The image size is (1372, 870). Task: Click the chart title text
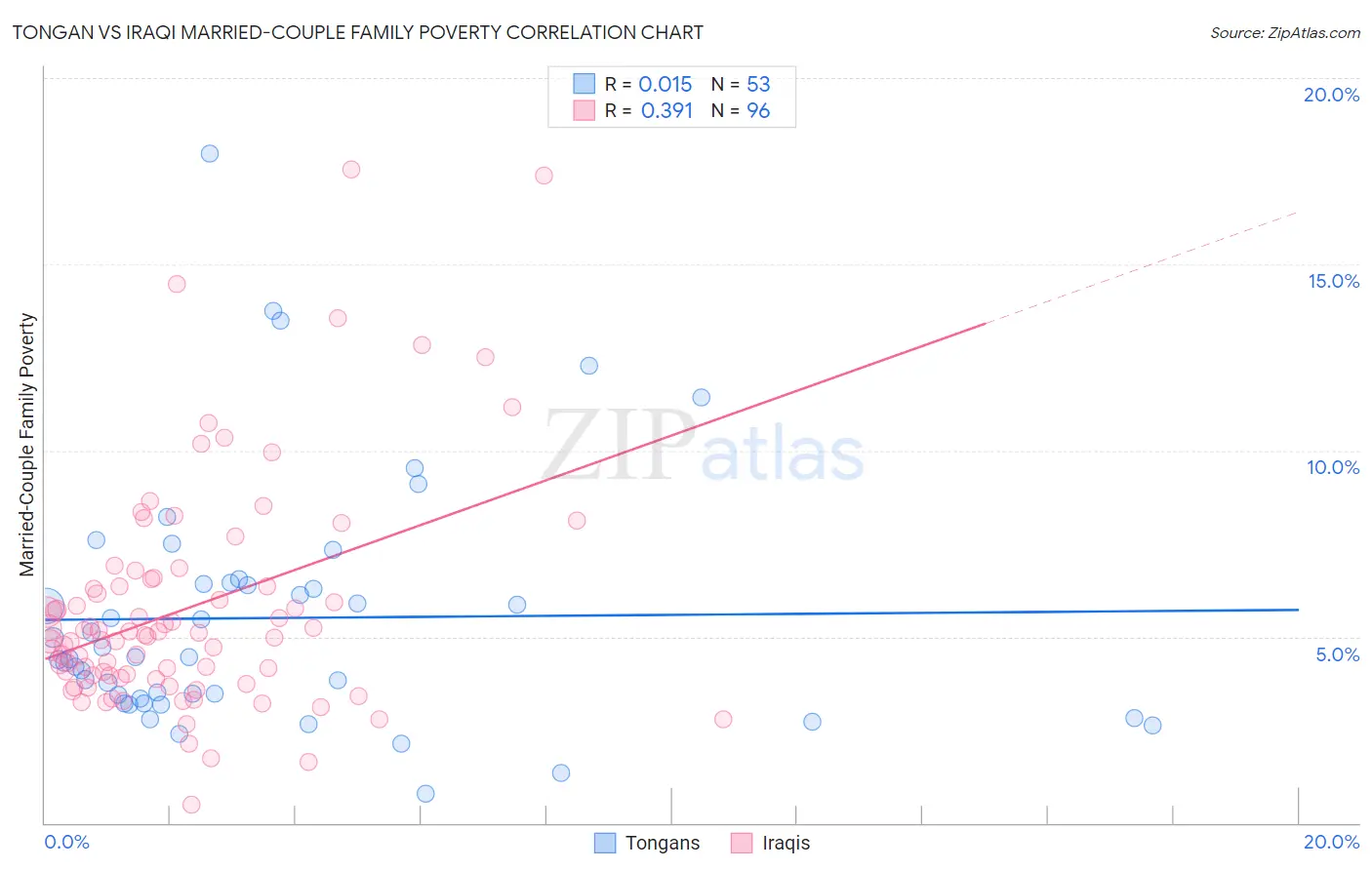coord(357,32)
